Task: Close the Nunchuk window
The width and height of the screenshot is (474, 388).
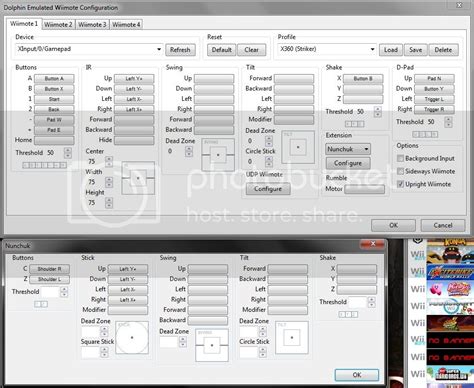Action: tap(373, 244)
